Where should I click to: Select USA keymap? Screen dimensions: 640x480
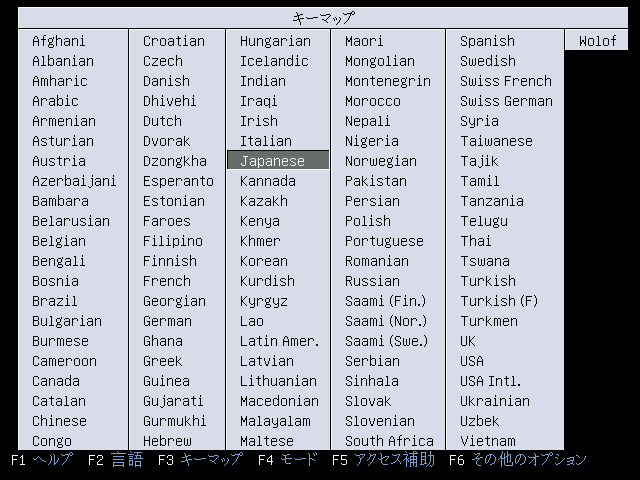pyautogui.click(x=472, y=361)
